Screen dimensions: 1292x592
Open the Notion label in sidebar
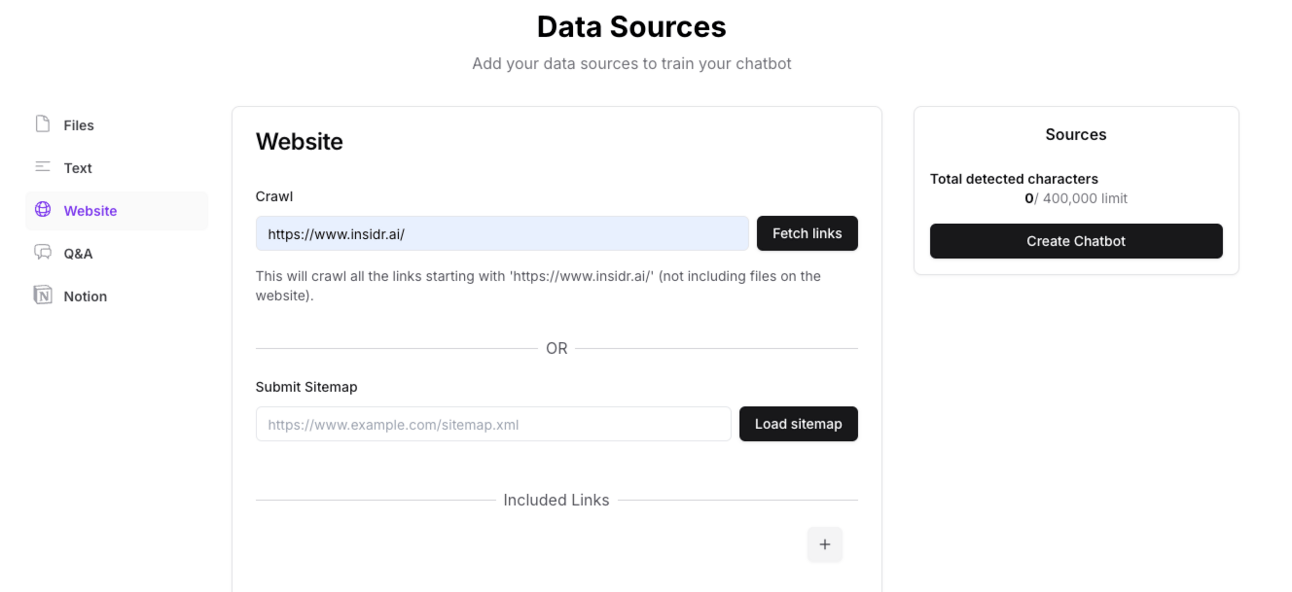coord(85,297)
